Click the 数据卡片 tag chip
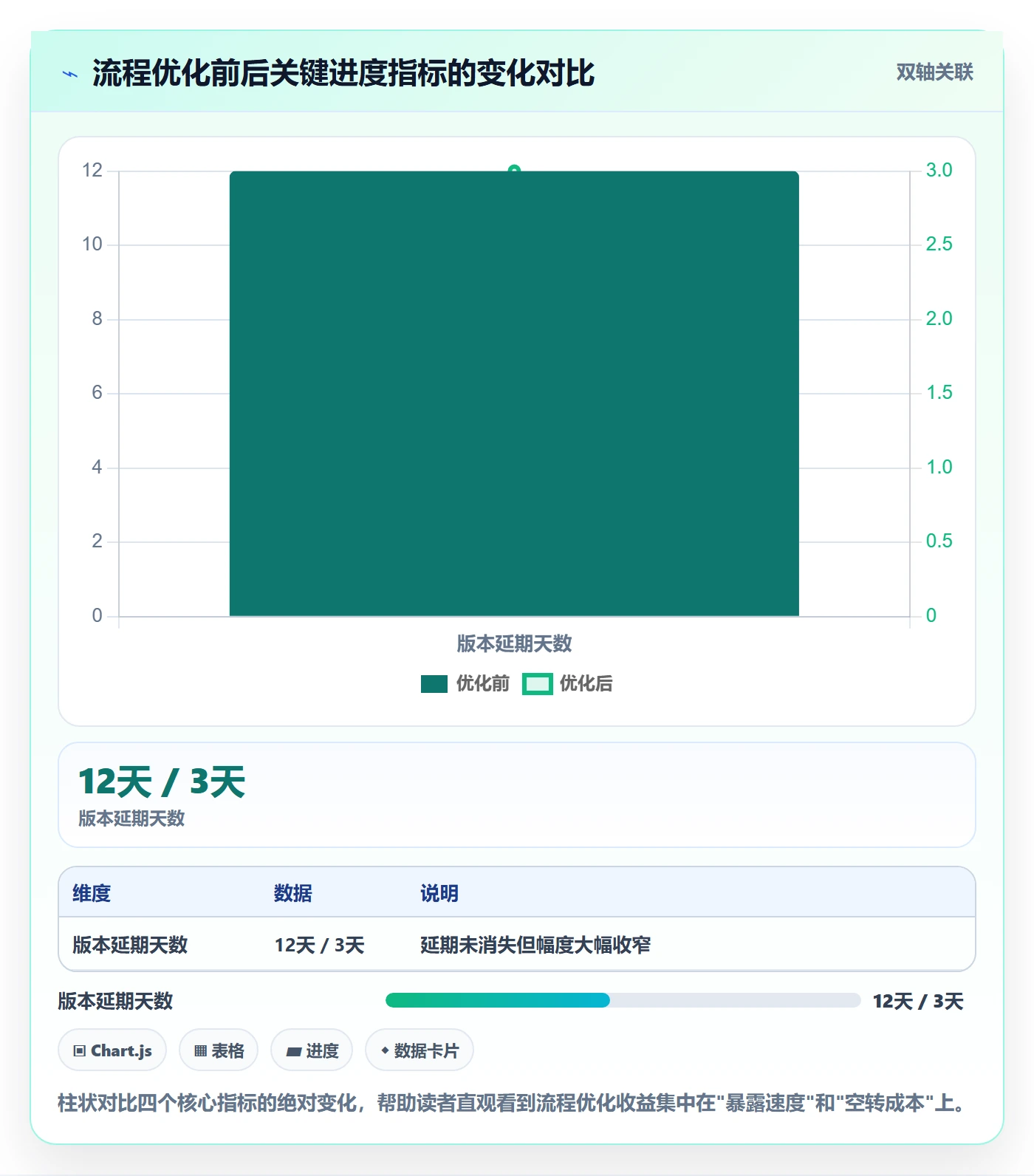The width and height of the screenshot is (1034, 1176). click(420, 1050)
